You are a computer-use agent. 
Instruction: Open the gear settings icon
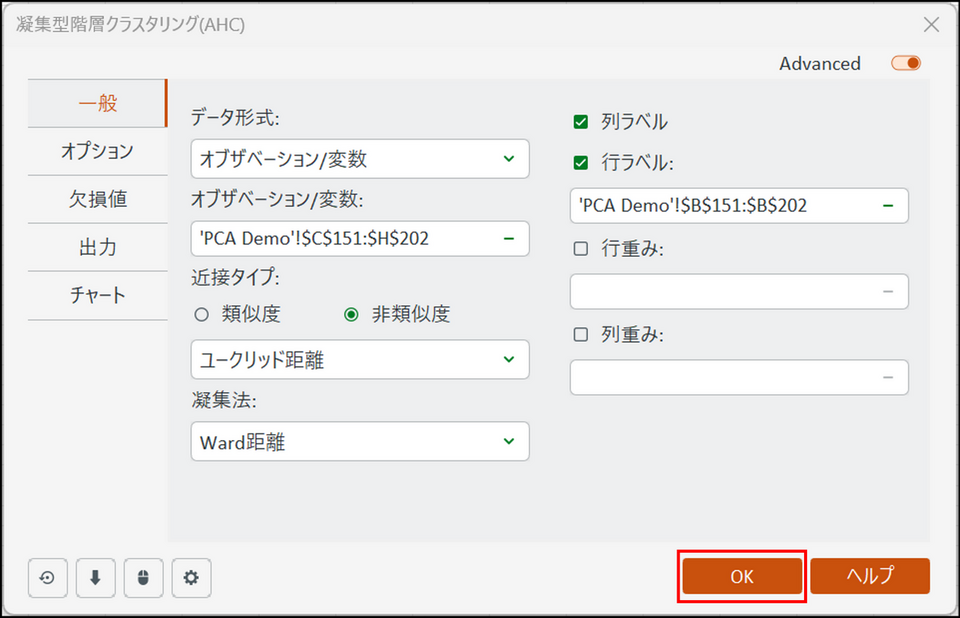click(x=191, y=577)
